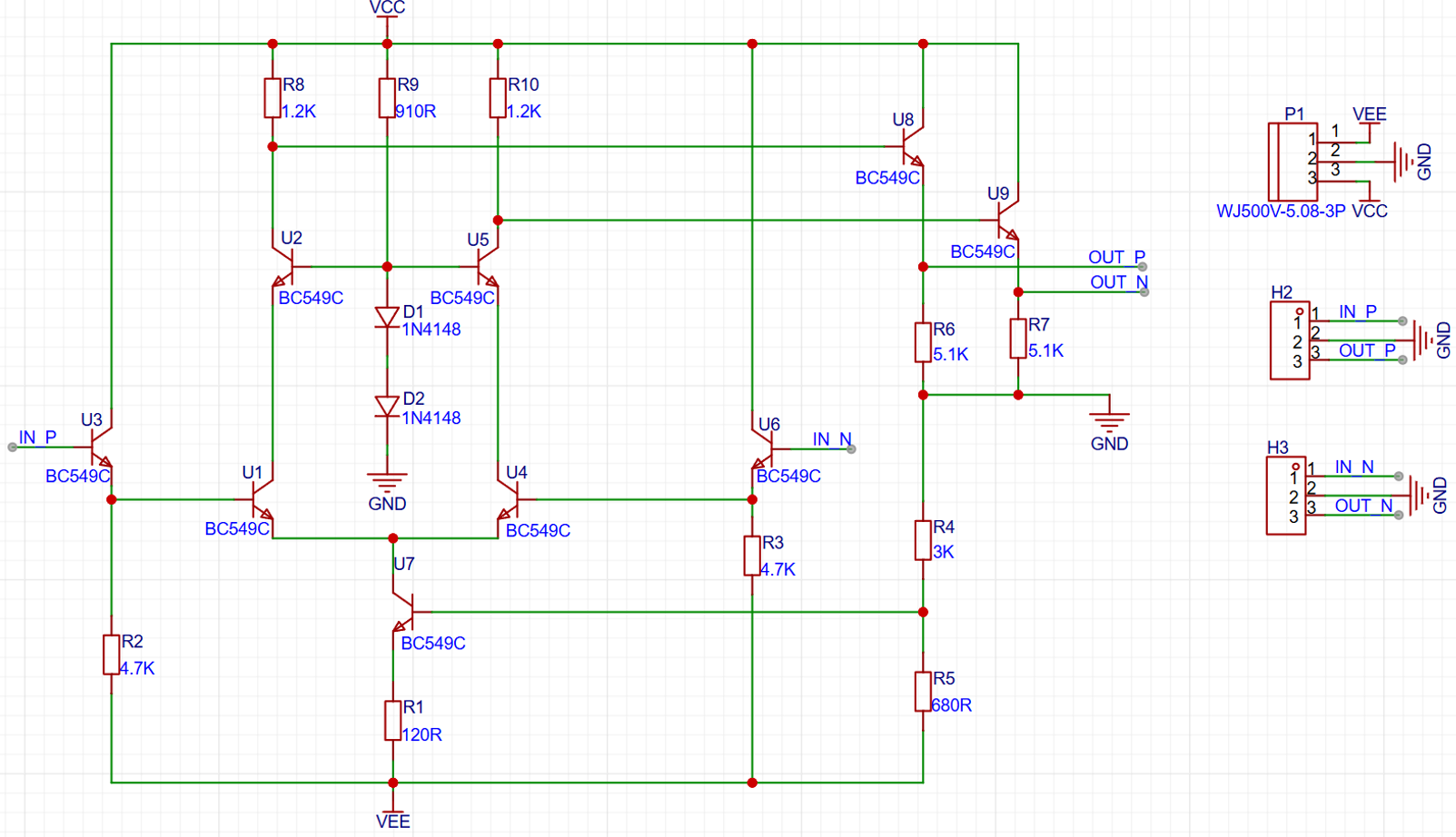Click the IN_P label on header H2
1456x837 pixels.
click(x=1358, y=312)
